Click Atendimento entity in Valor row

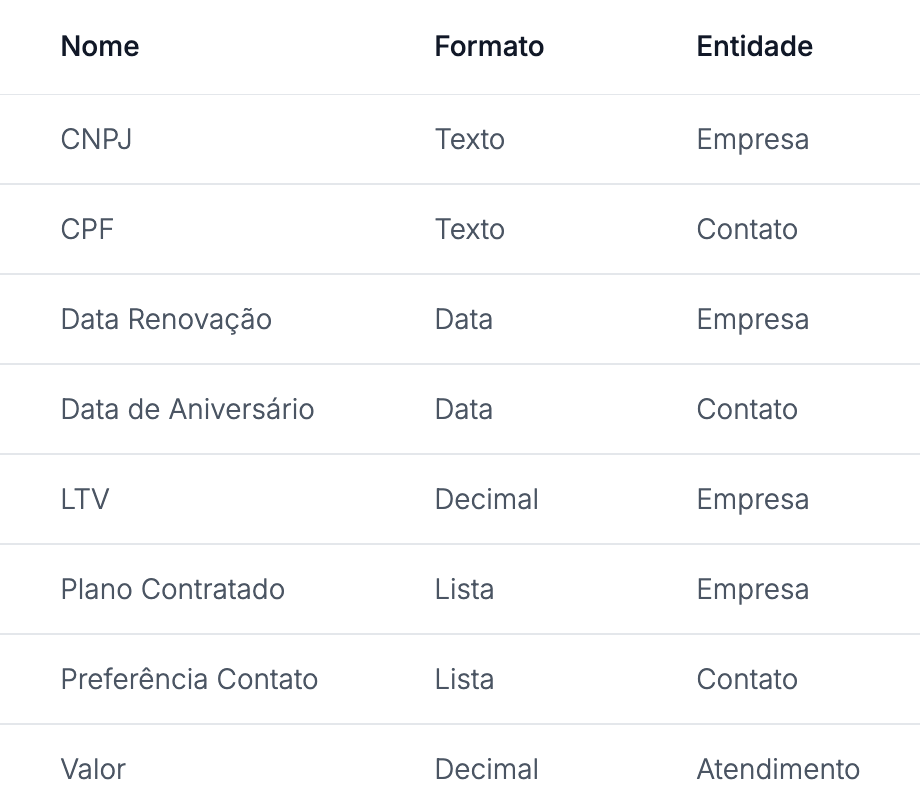[x=777, y=769]
